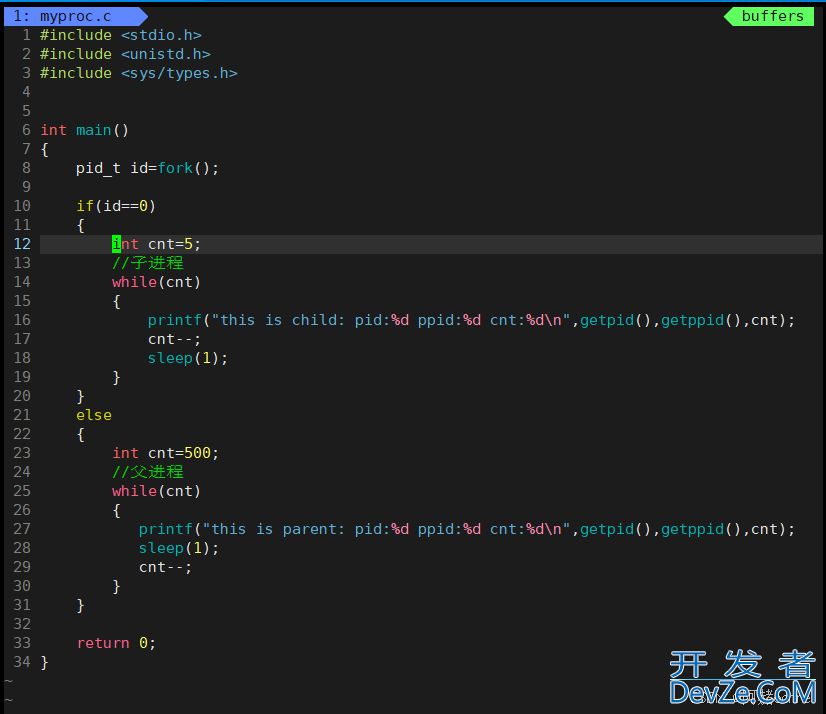Image resolution: width=826 pixels, height=714 pixels.
Task: Click cnt--; on line 17
Action: point(174,339)
